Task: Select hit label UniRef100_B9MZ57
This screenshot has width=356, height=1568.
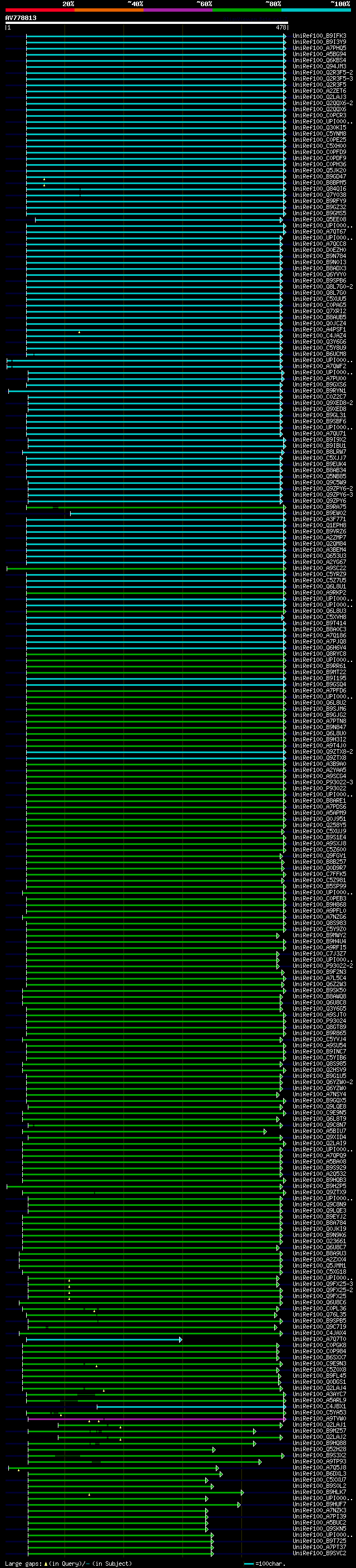Action: tap(319, 1431)
